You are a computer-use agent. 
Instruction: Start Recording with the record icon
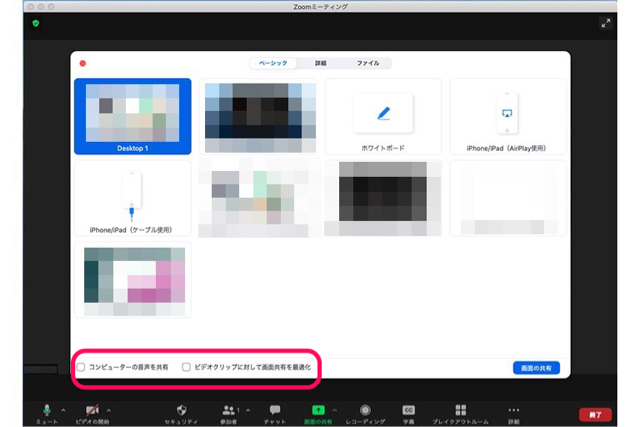tap(365, 410)
